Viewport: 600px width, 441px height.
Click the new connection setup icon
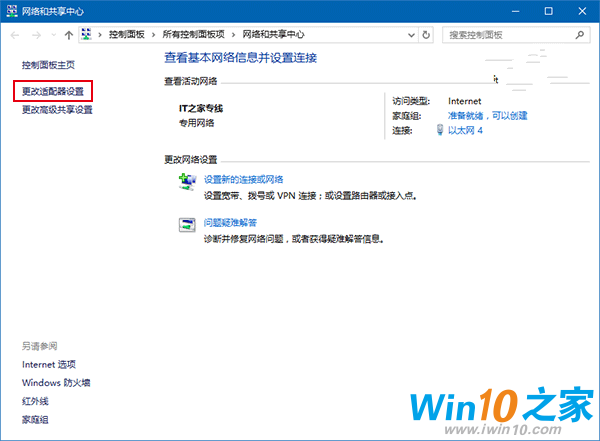point(187,181)
